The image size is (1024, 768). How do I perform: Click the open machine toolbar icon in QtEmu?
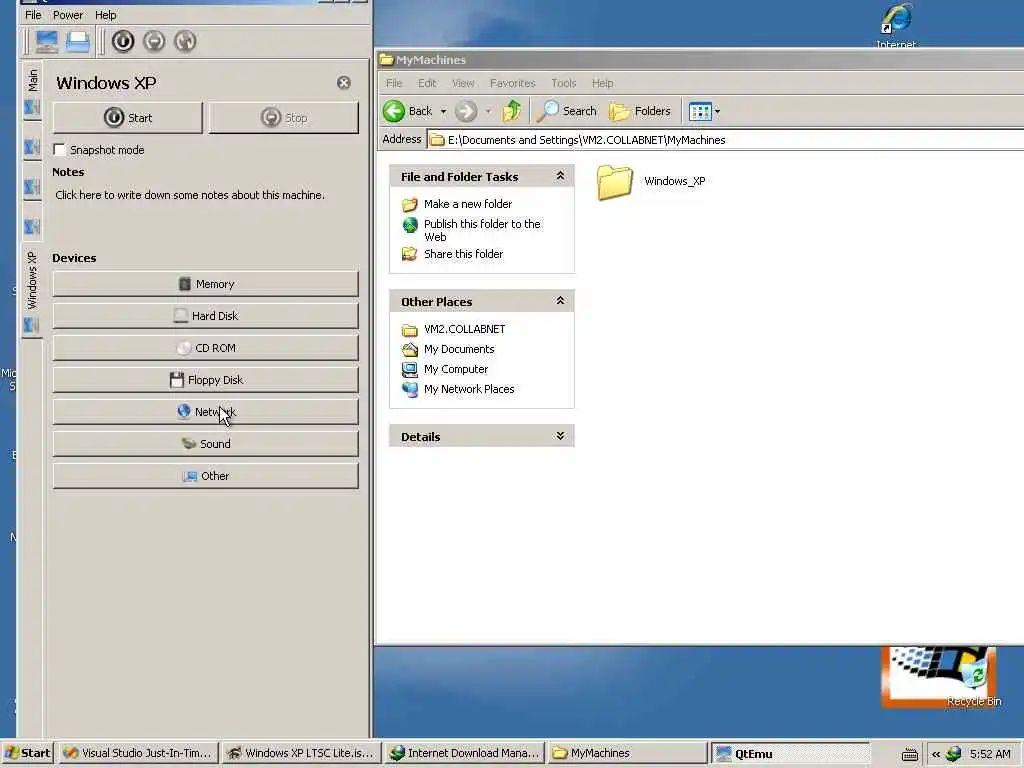[x=78, y=41]
